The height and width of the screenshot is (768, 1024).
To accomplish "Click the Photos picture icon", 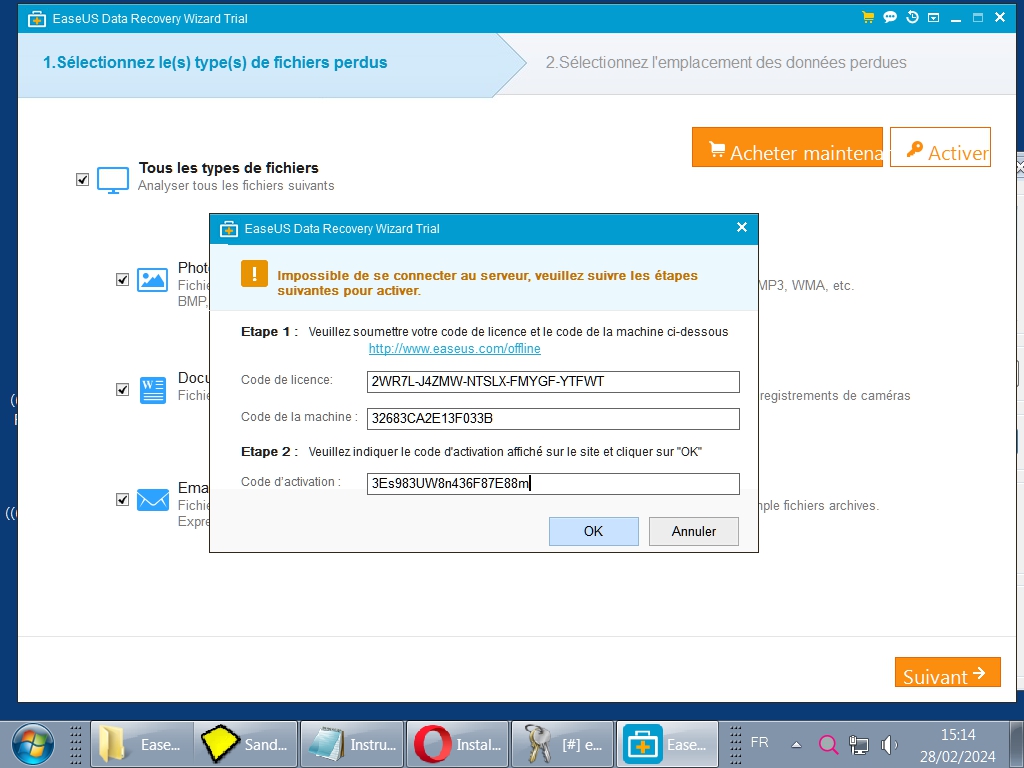I will click(x=152, y=280).
